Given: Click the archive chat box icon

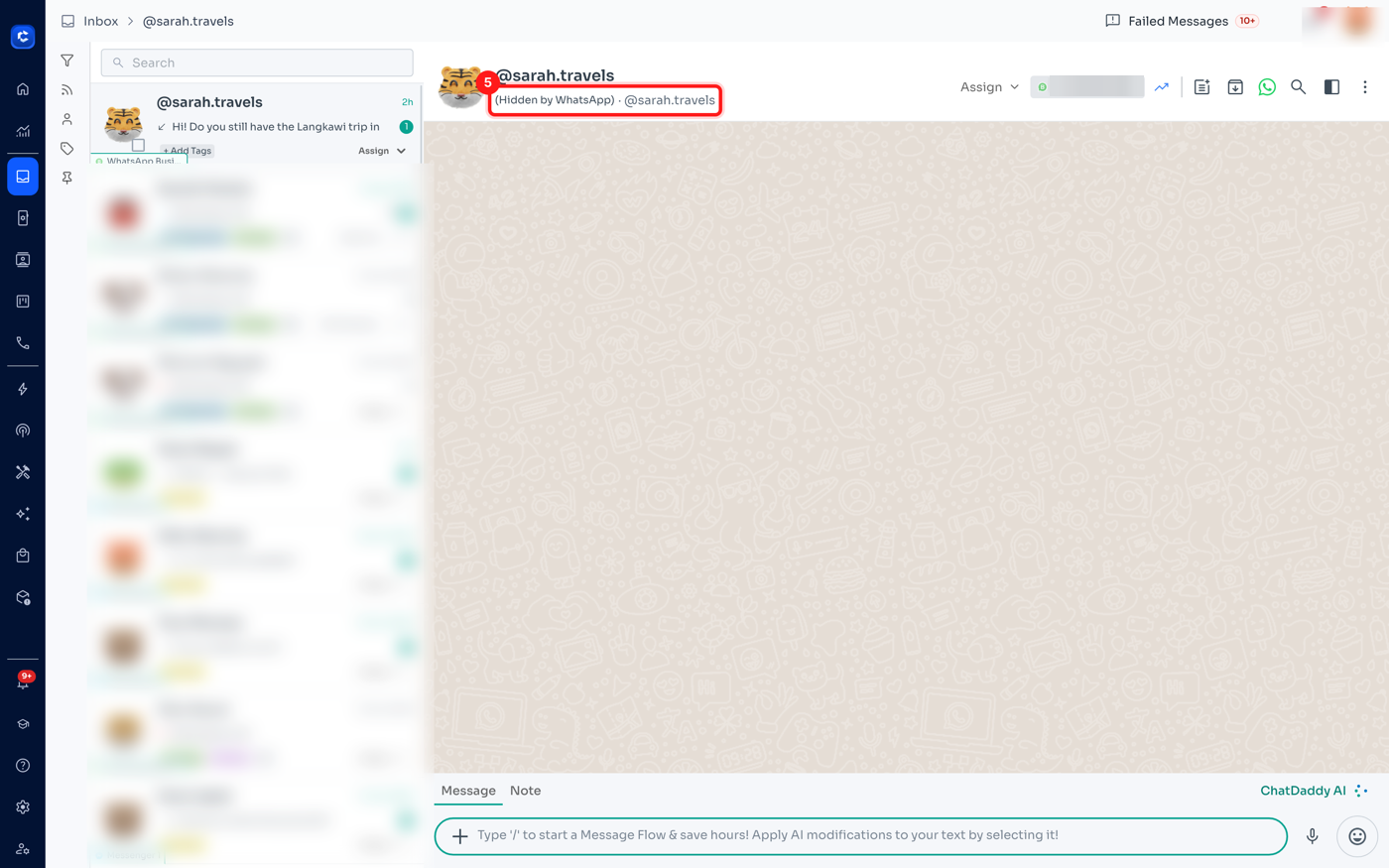Looking at the screenshot, I should [x=1235, y=87].
